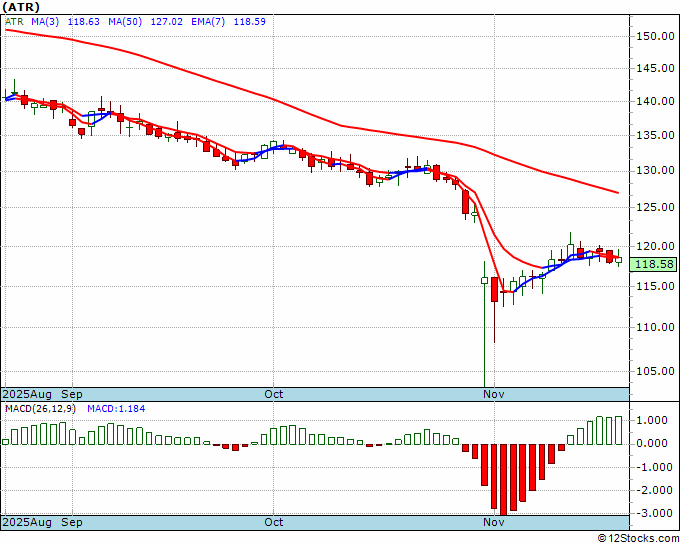Viewport: 680px width, 546px height.
Task: Click the lowest red MACD histogram bar
Action: pos(503,479)
